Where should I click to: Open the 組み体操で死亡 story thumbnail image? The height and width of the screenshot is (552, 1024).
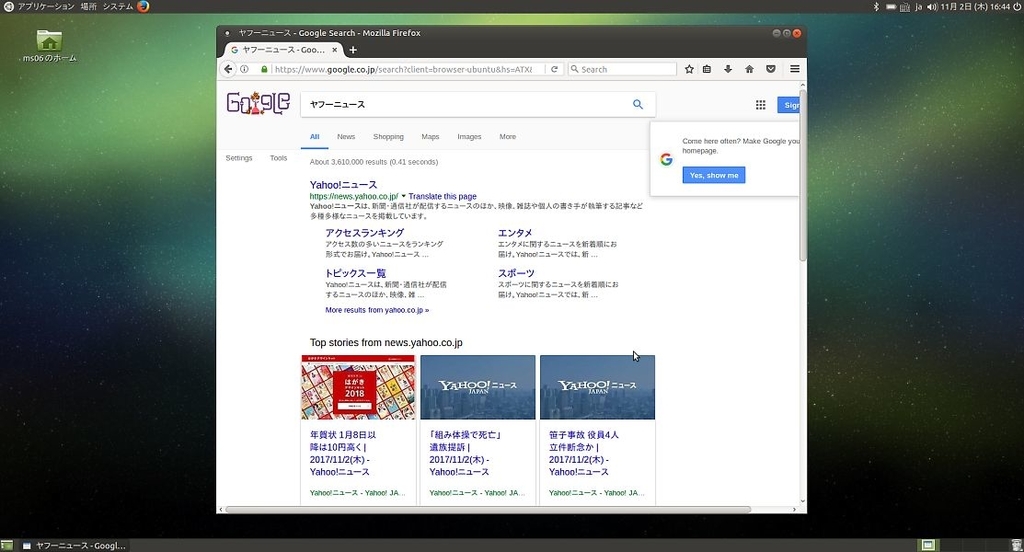coord(477,387)
